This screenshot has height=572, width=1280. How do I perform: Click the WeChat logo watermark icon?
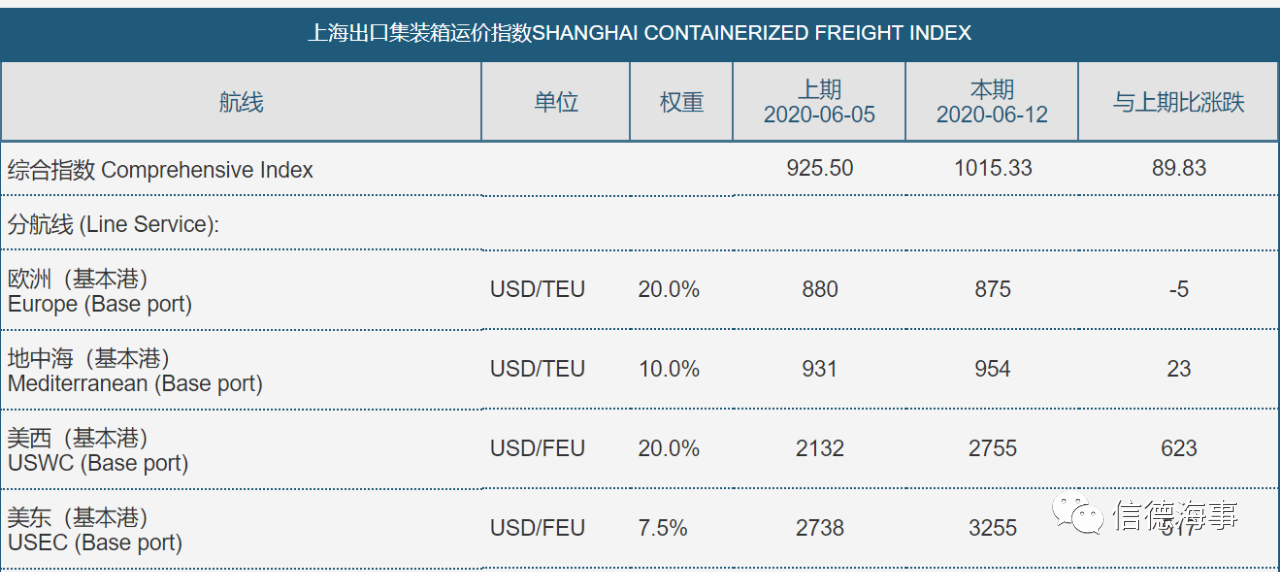click(1081, 514)
